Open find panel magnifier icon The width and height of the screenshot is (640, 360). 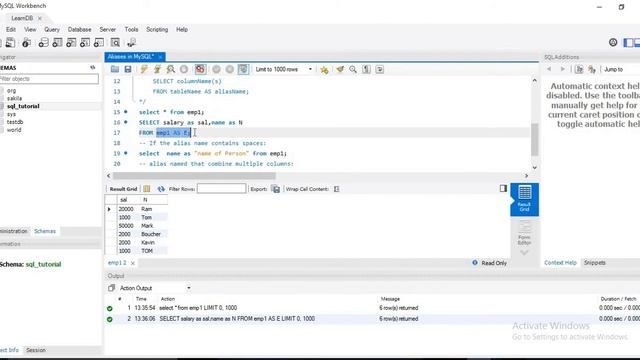[353, 69]
